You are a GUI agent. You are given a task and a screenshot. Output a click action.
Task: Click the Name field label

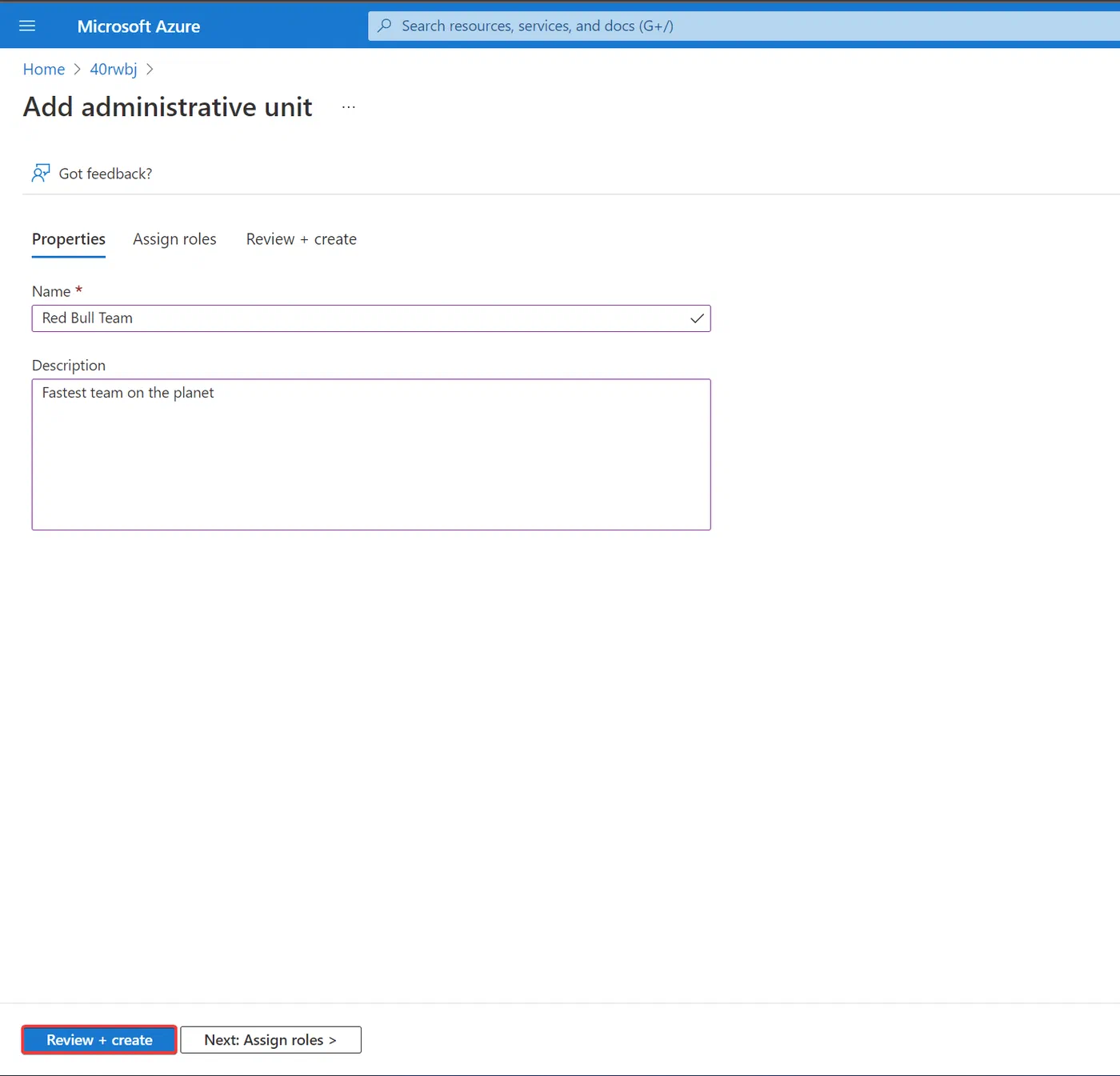(57, 291)
